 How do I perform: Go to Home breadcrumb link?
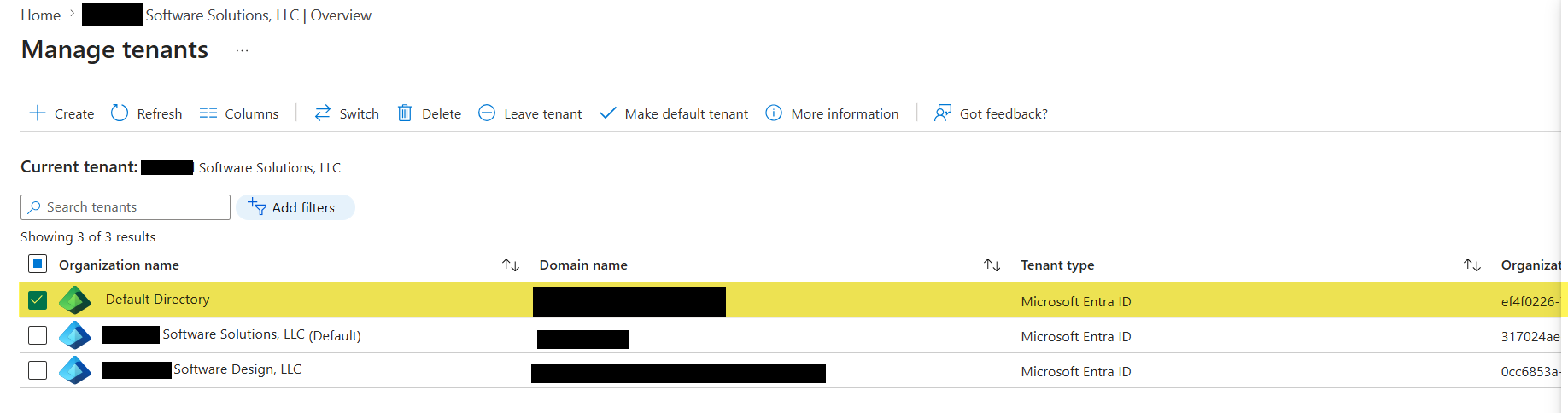coord(40,15)
